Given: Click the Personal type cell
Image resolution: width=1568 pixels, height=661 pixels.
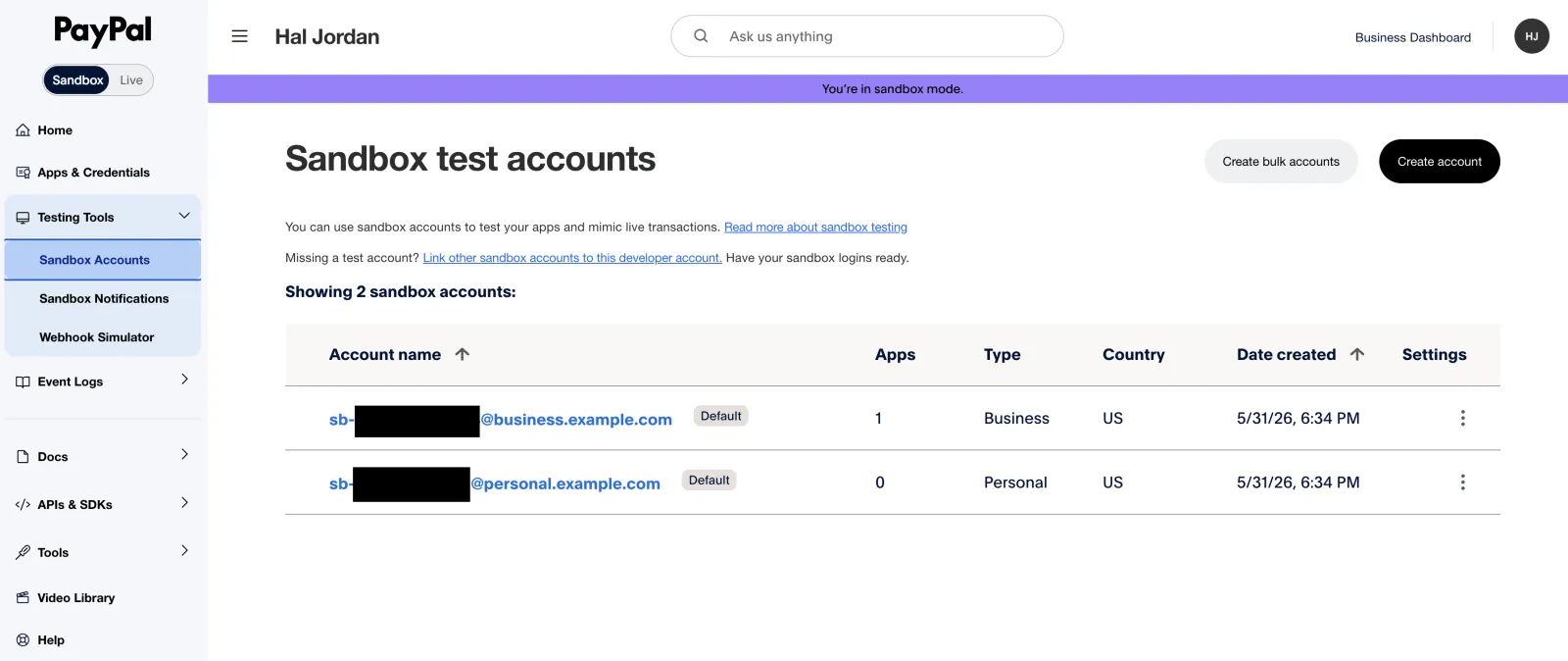Looking at the screenshot, I should click(x=1015, y=483).
